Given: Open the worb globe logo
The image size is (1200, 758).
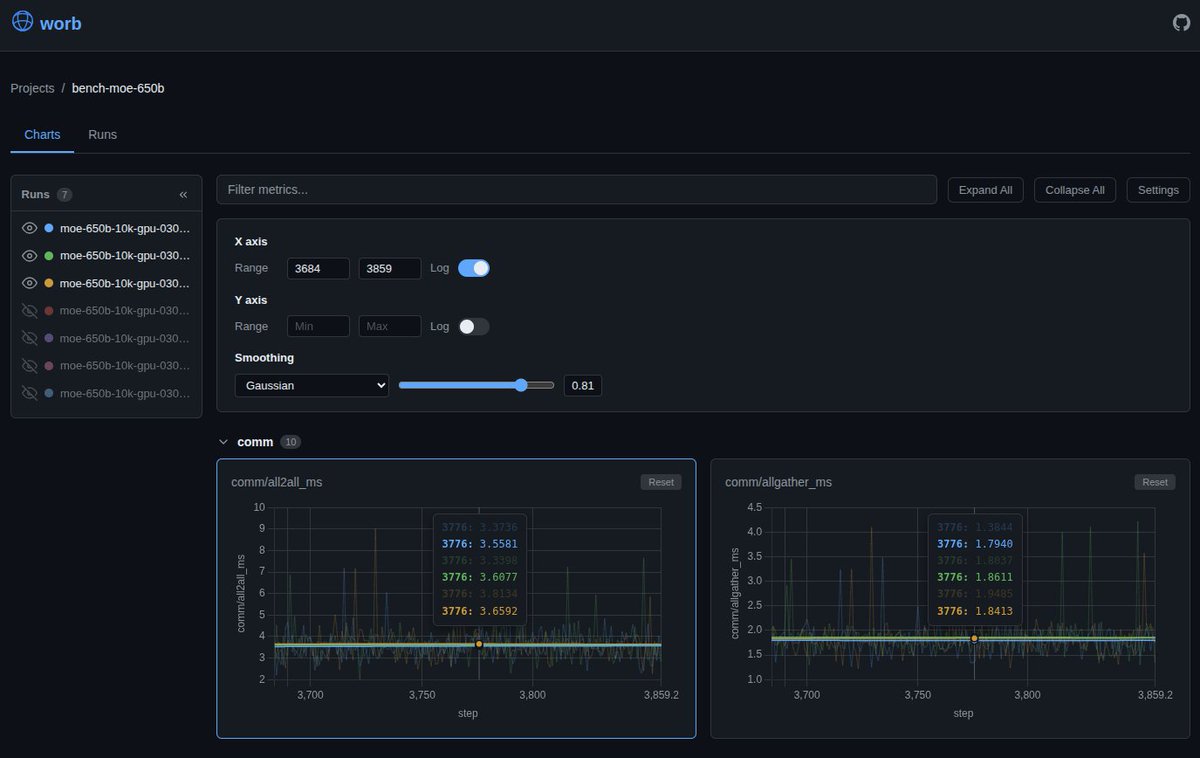Looking at the screenshot, I should [x=22, y=23].
